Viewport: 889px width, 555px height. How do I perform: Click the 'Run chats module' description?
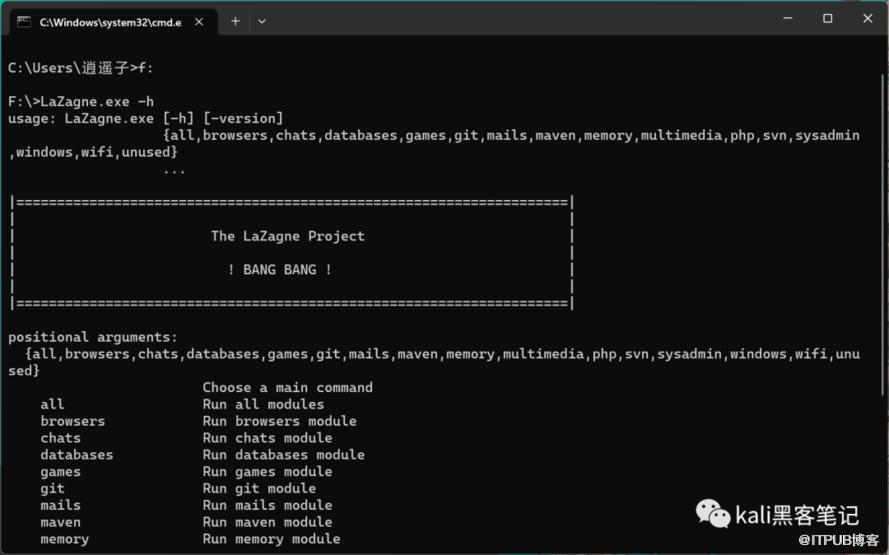click(x=267, y=438)
